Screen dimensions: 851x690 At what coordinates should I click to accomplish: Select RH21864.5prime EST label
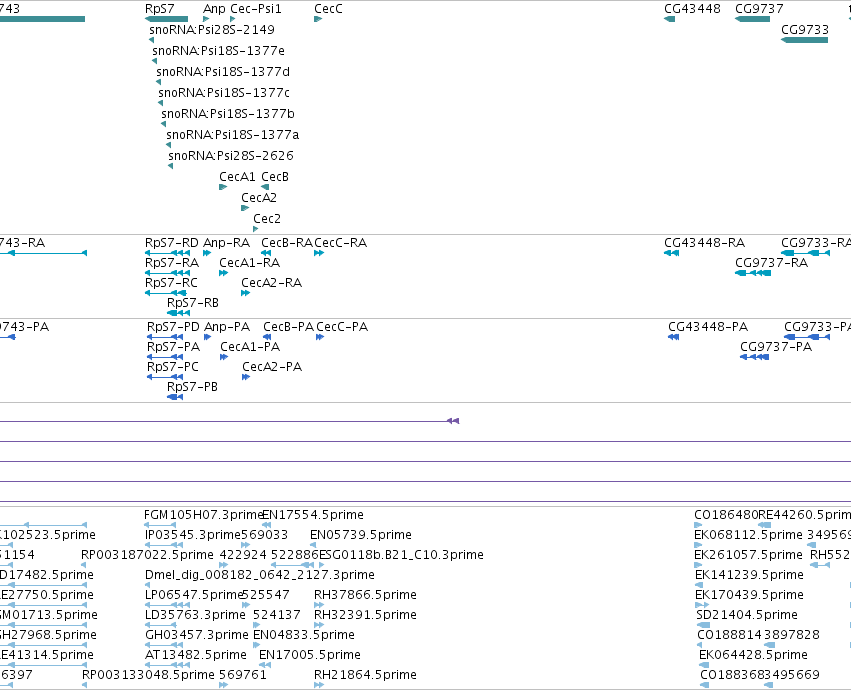click(365, 675)
